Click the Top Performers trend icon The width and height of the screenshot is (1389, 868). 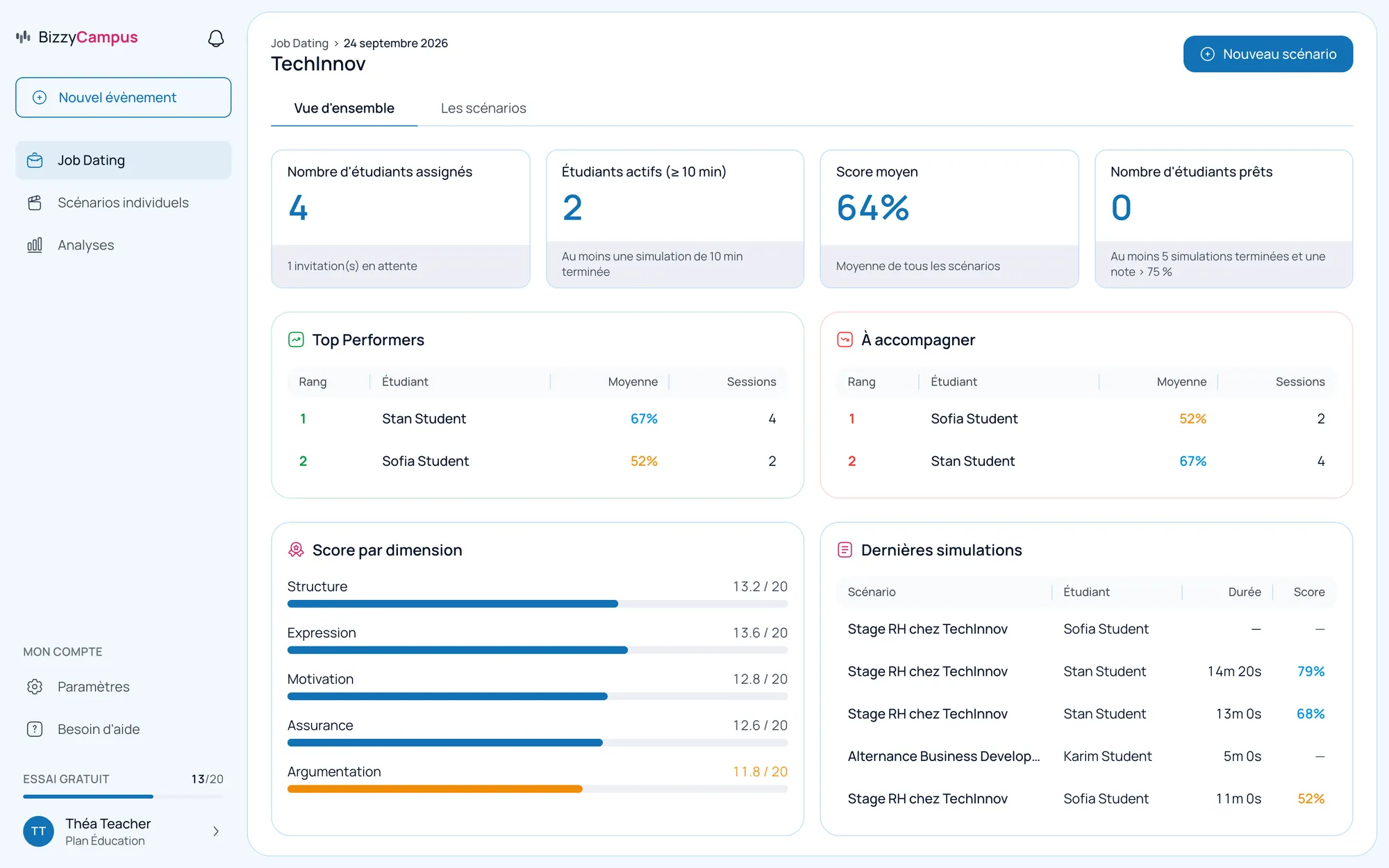[296, 340]
